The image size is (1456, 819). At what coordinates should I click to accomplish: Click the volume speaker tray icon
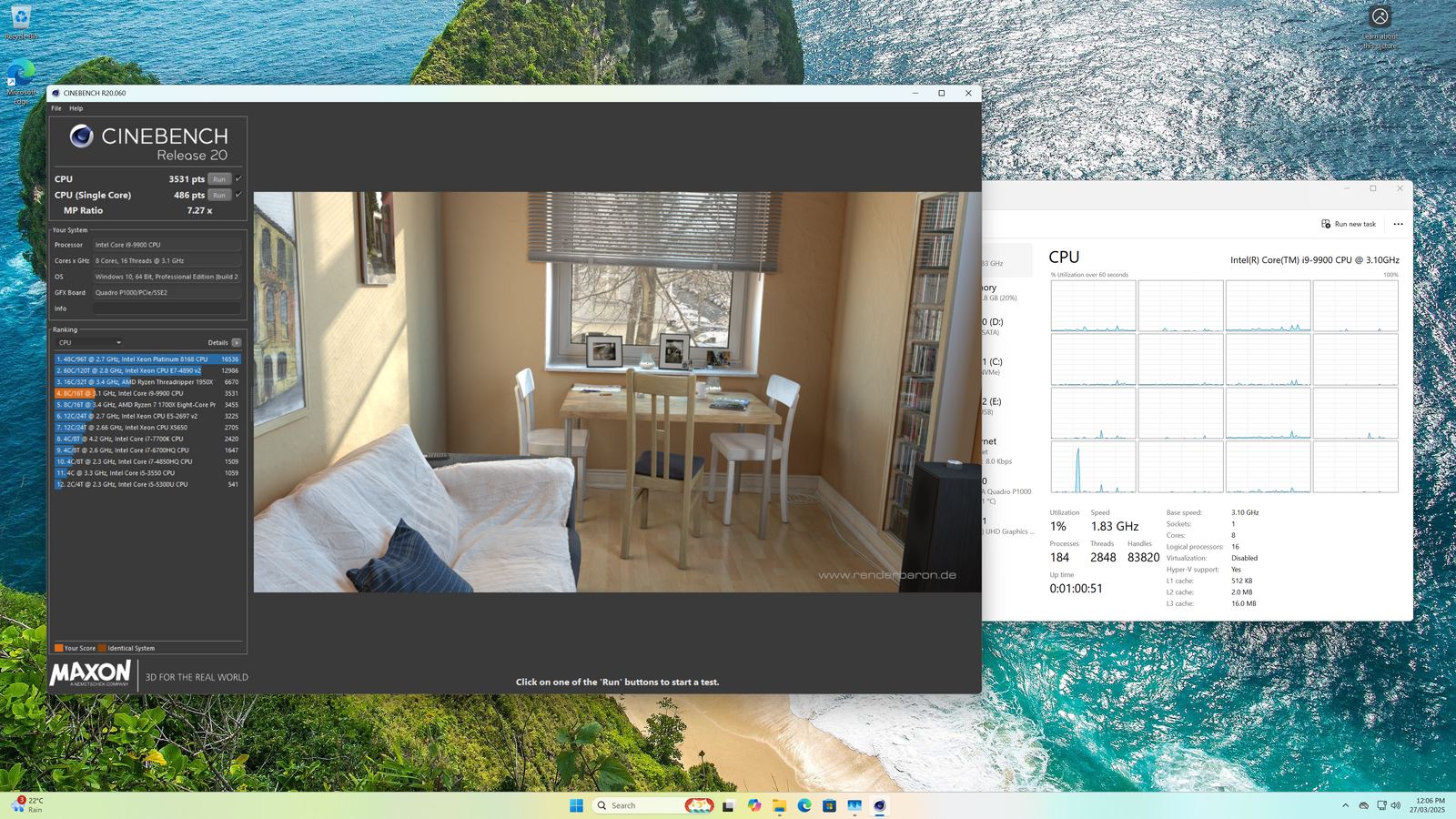(x=1396, y=805)
